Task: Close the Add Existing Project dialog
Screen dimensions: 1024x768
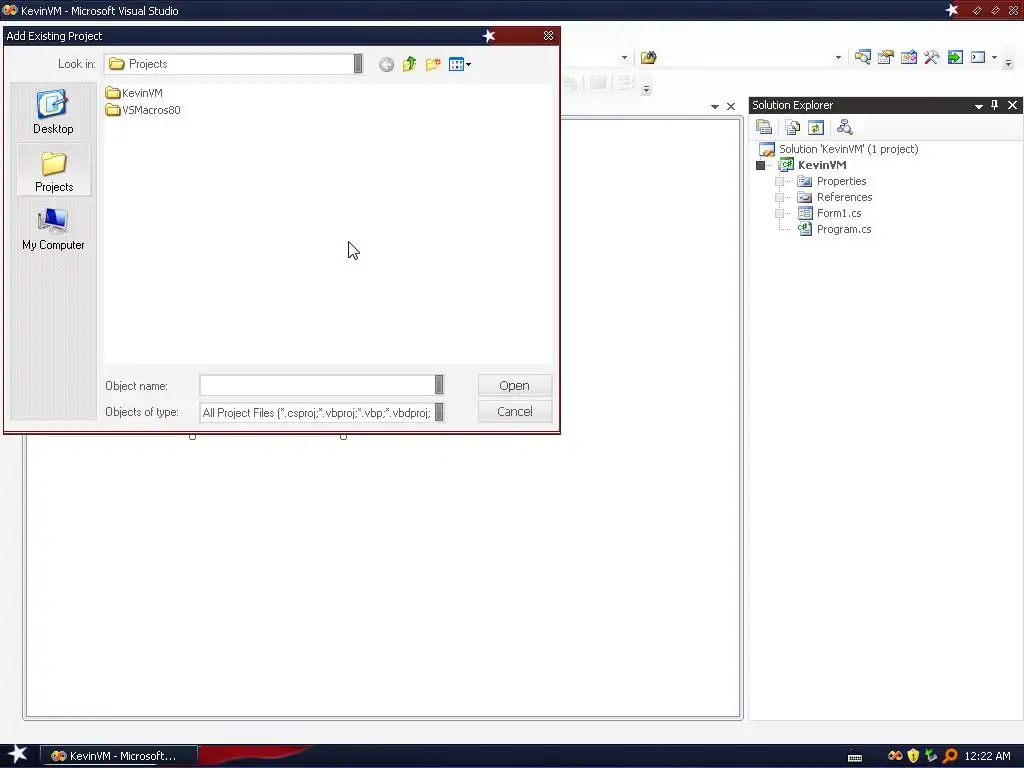Action: [x=549, y=36]
